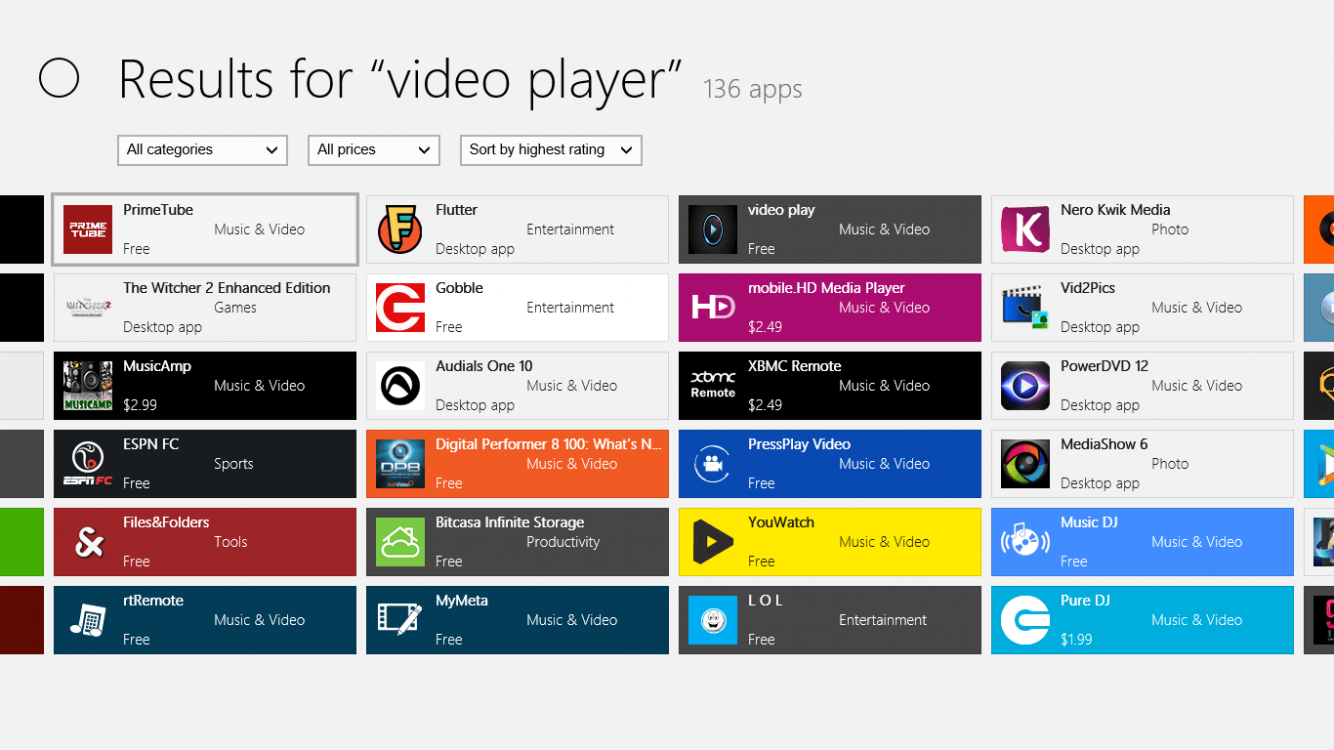The height and width of the screenshot is (750, 1334).
Task: Expand Sort by highest rating dropdown
Action: pyautogui.click(x=551, y=150)
